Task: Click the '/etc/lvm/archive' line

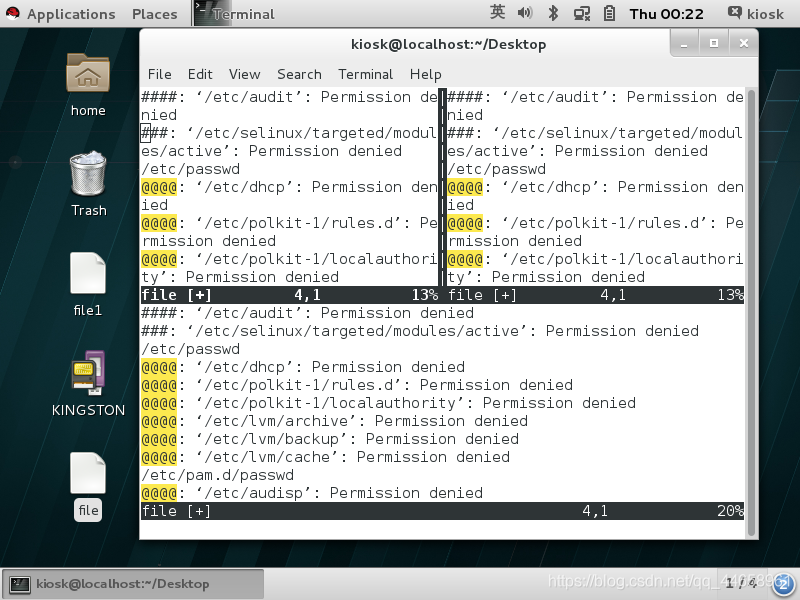Action: 335,421
